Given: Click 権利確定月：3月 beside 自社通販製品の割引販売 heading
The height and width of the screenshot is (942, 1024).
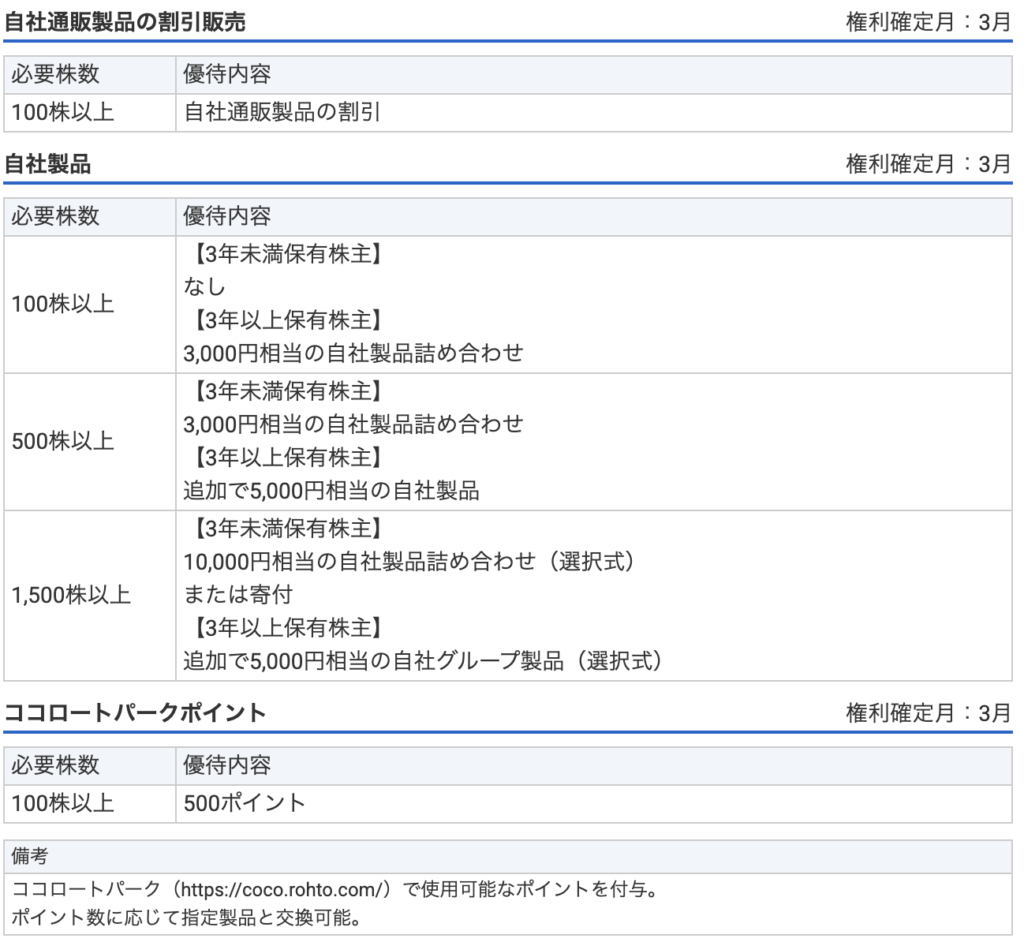Looking at the screenshot, I should pos(929,22).
